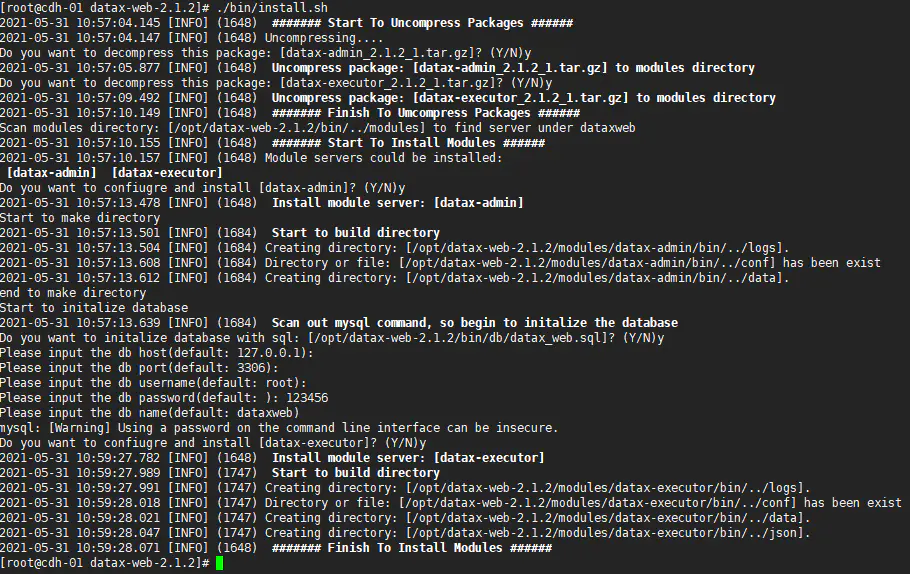This screenshot has width=910, height=574.
Task: Click the datax_web.sql initialize prompt
Action: click(x=331, y=337)
